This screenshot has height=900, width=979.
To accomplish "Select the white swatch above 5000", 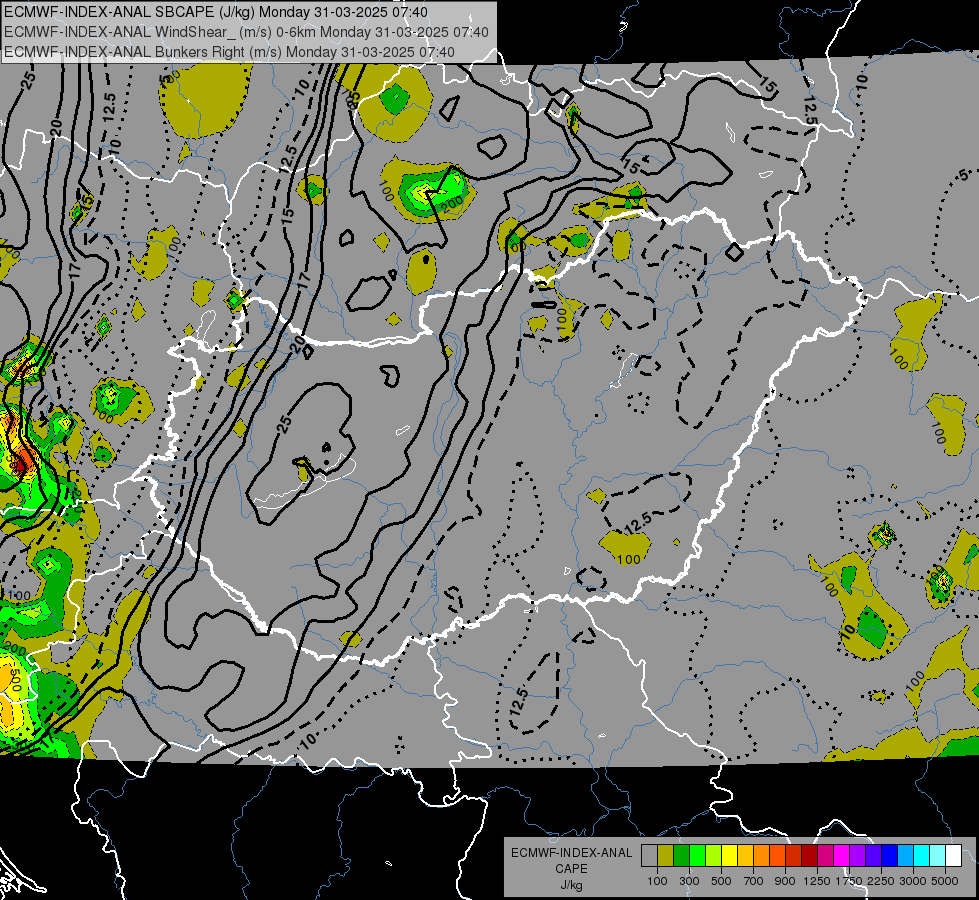I will tap(953, 856).
